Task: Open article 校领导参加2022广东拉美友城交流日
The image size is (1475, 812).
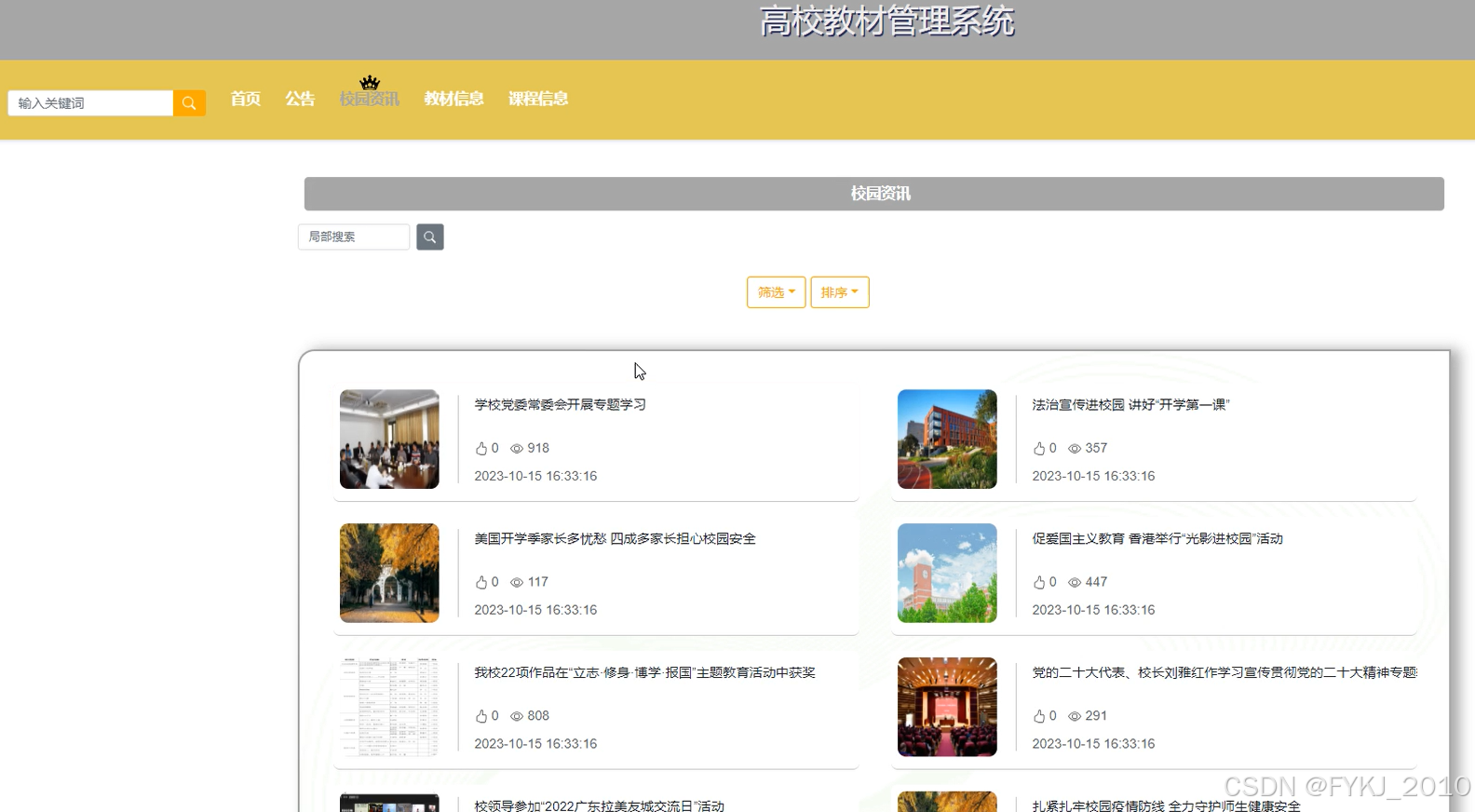Action: (599, 805)
